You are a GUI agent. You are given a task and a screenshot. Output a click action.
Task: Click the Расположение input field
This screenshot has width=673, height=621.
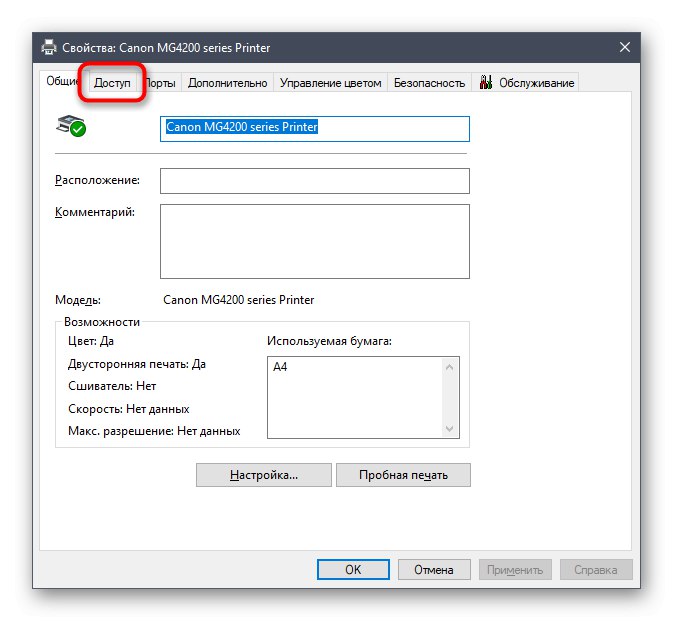pos(315,181)
